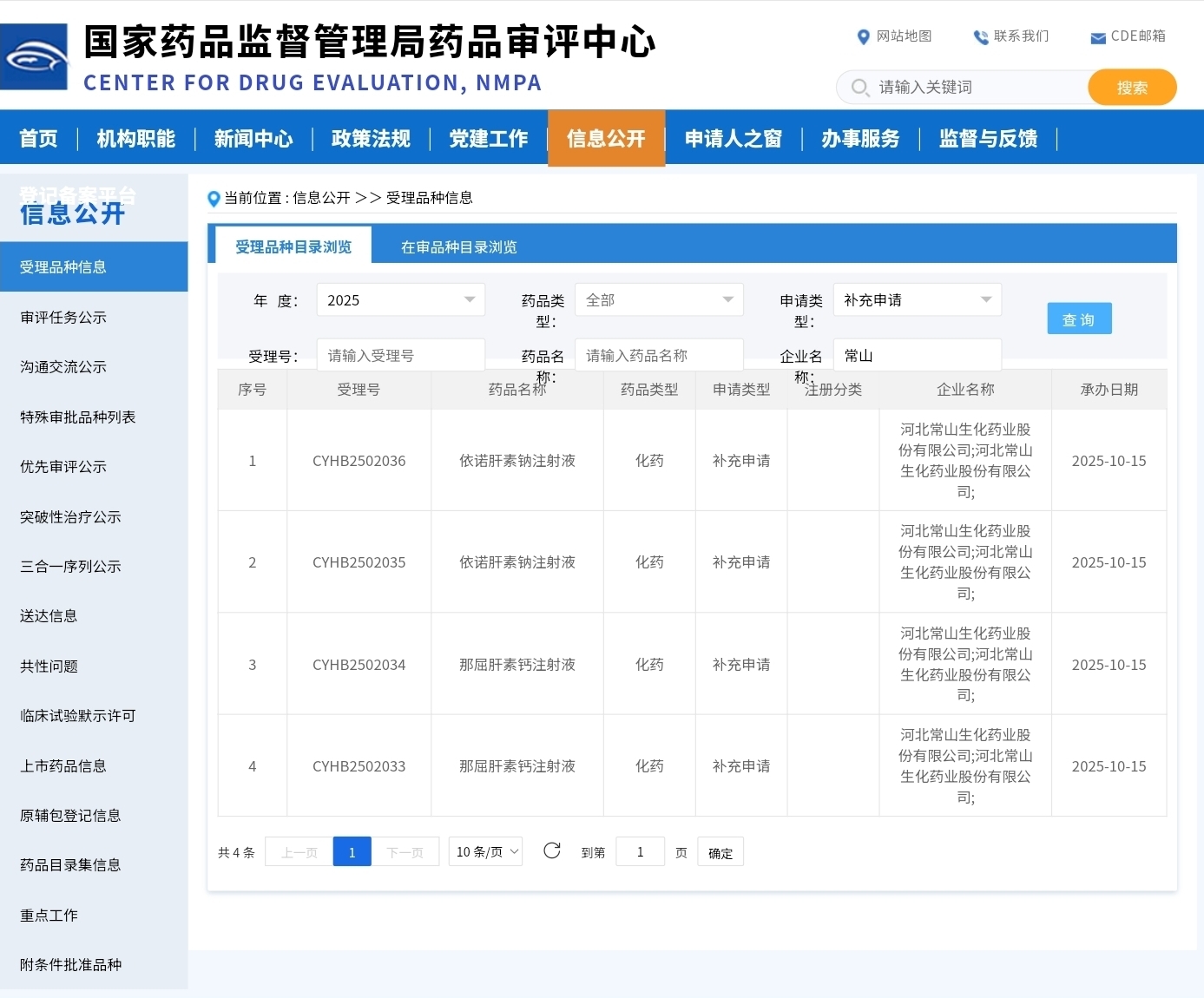Open the 申请人之窗 navigation menu
The width and height of the screenshot is (1204, 998).
[733, 139]
